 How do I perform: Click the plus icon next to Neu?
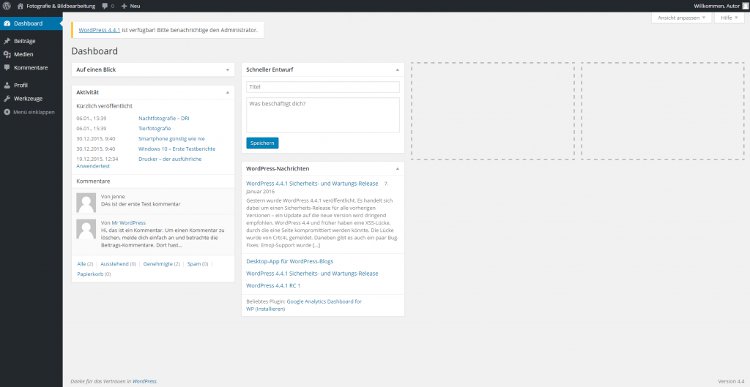coord(124,6)
